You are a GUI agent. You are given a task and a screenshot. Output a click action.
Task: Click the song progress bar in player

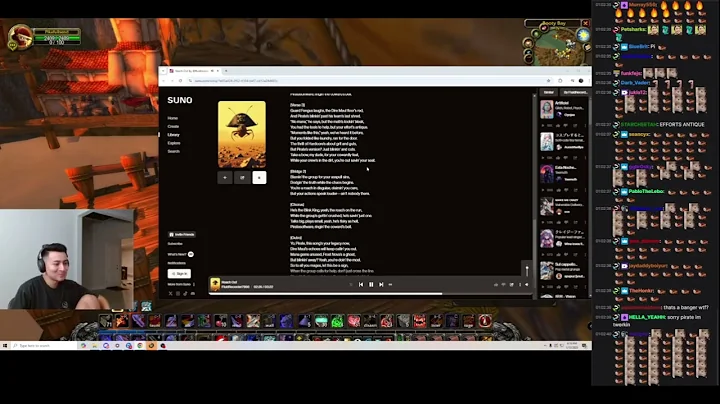pos(370,294)
